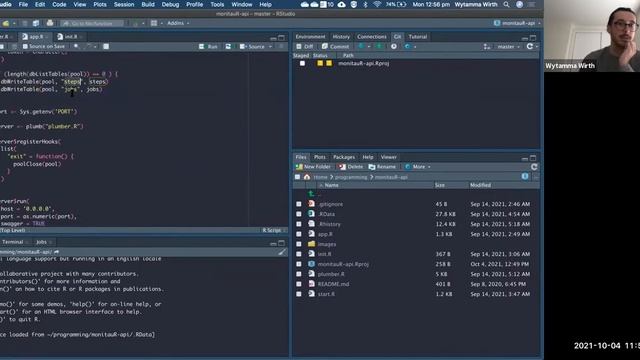Viewport: 640px width, 360px height.
Task: Open plumber.R from the Files list
Action: pyautogui.click(x=331, y=274)
